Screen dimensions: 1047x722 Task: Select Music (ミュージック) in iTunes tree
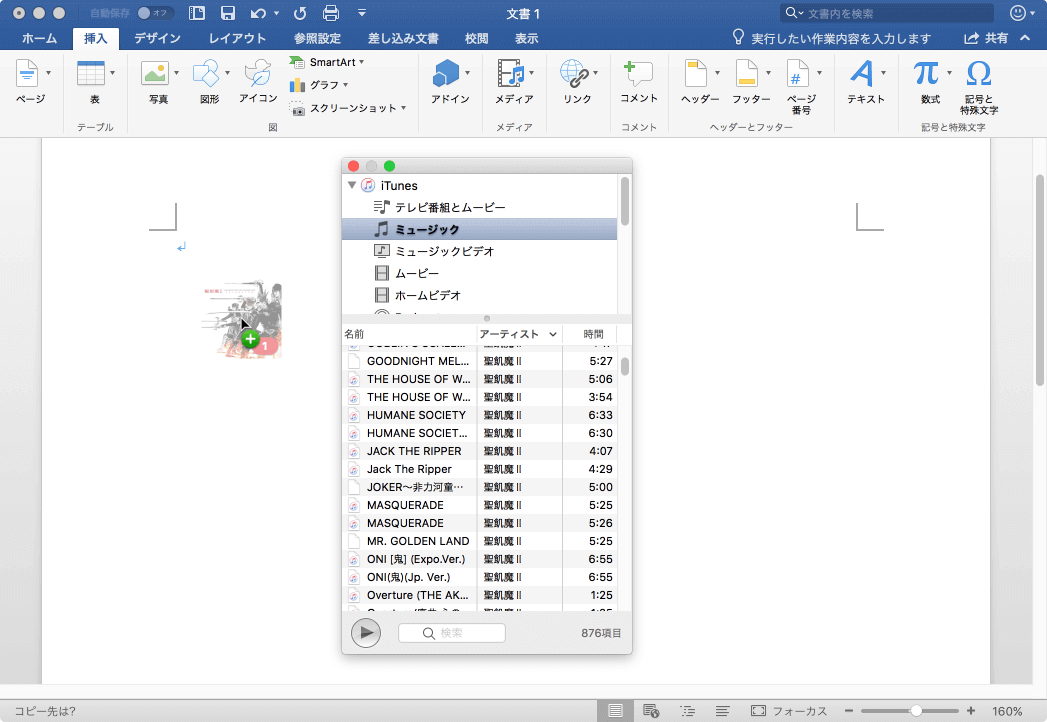pos(479,229)
